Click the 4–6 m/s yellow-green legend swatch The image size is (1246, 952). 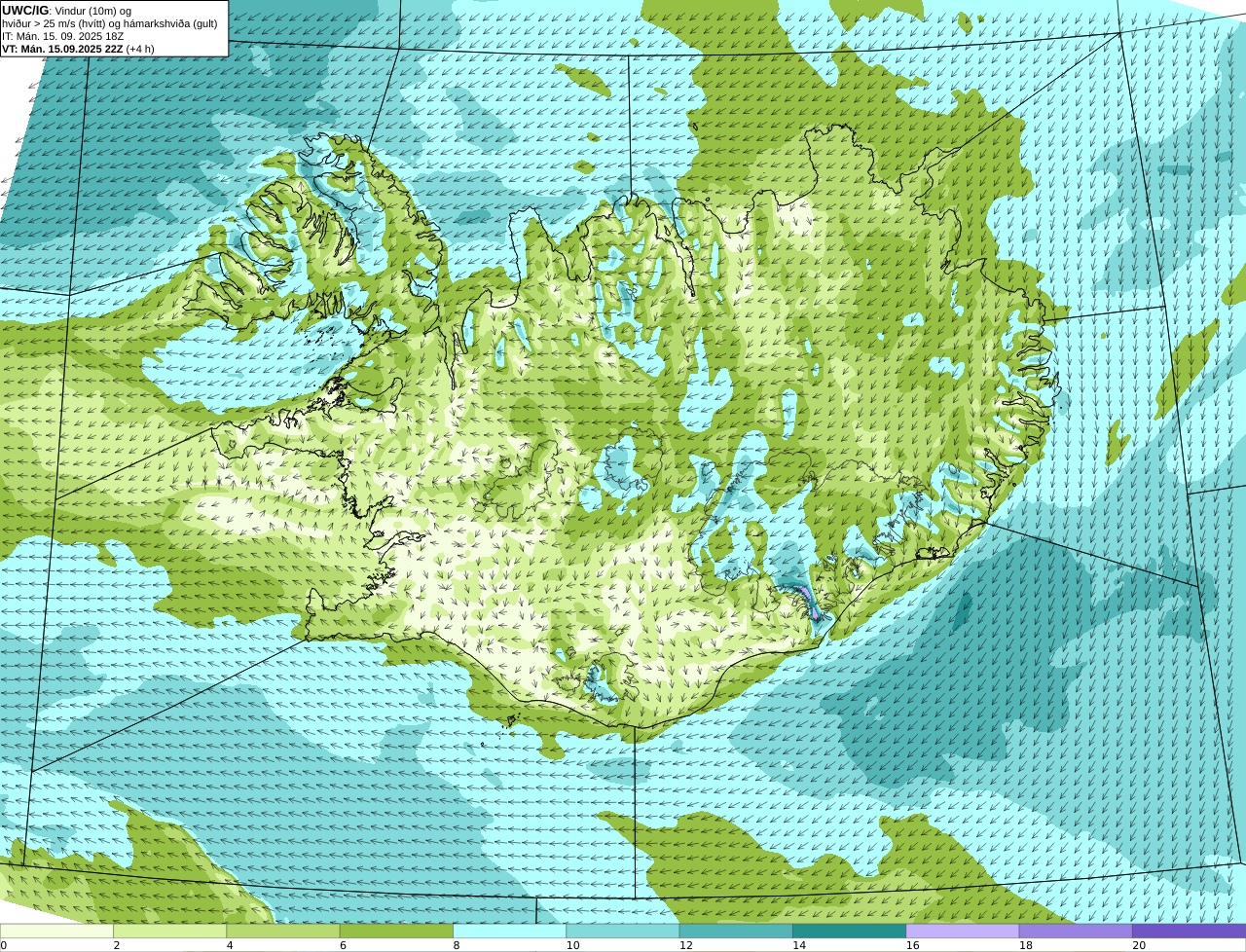pos(283,931)
